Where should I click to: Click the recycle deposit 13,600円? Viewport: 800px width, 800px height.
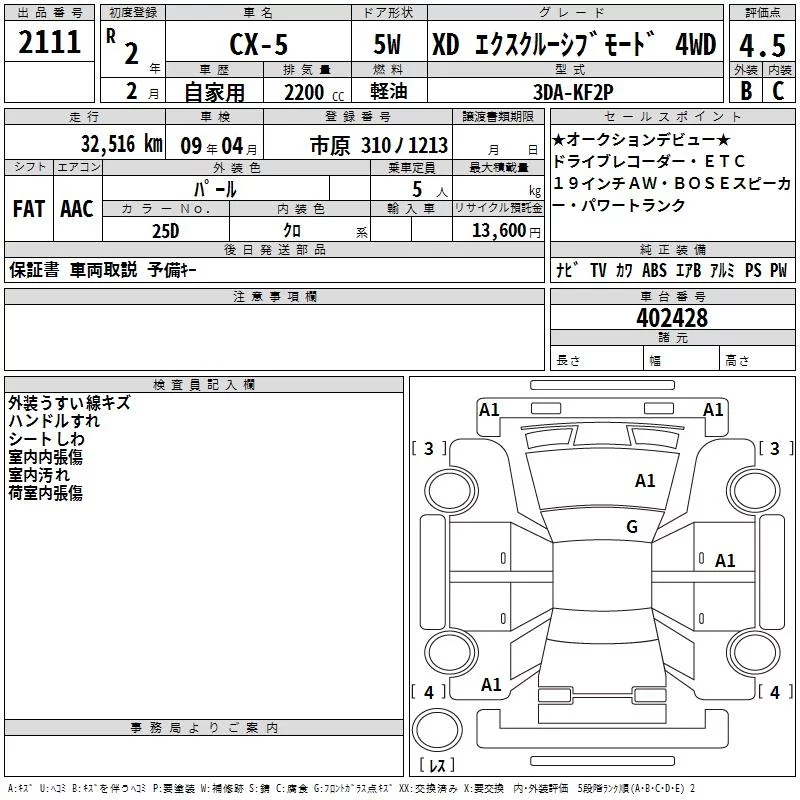(x=506, y=231)
